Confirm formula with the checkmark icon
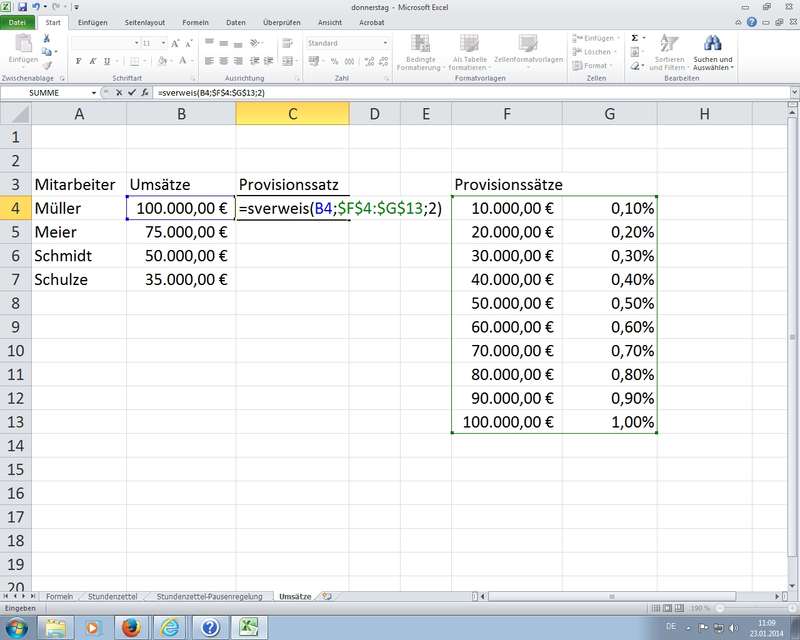800x640 pixels. pyautogui.click(x=132, y=92)
